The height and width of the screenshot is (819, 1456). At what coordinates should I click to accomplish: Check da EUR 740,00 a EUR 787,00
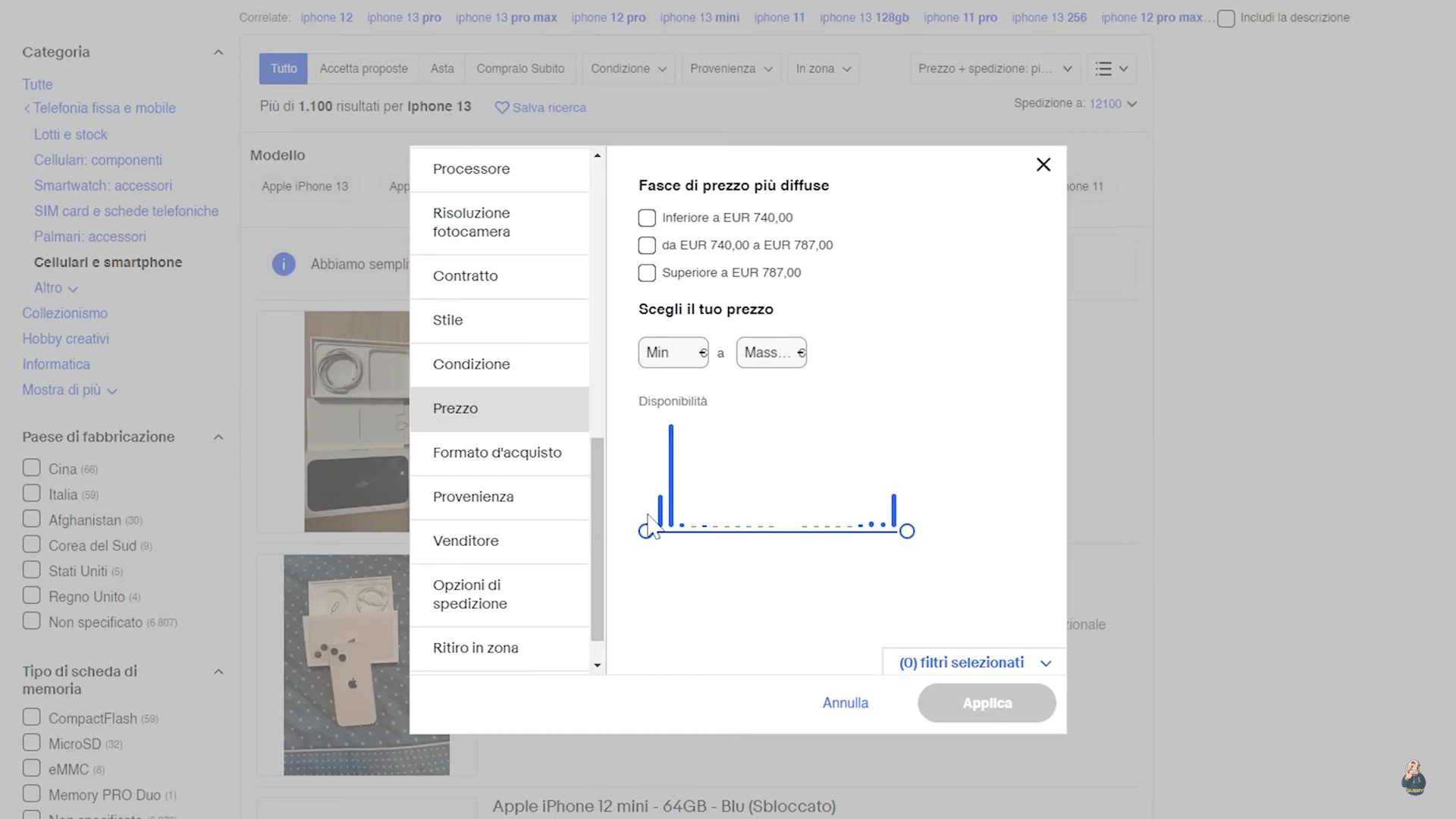pos(647,246)
